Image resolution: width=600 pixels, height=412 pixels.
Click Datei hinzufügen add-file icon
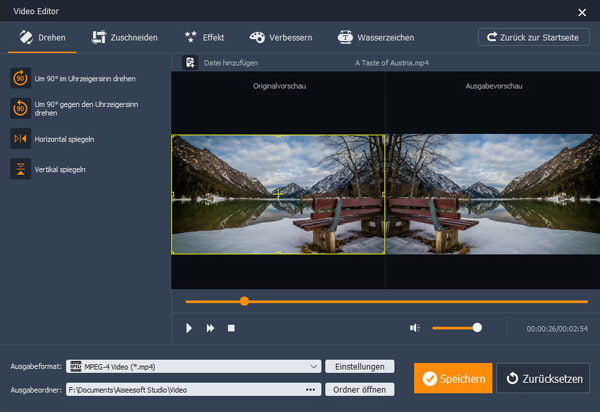[x=188, y=62]
